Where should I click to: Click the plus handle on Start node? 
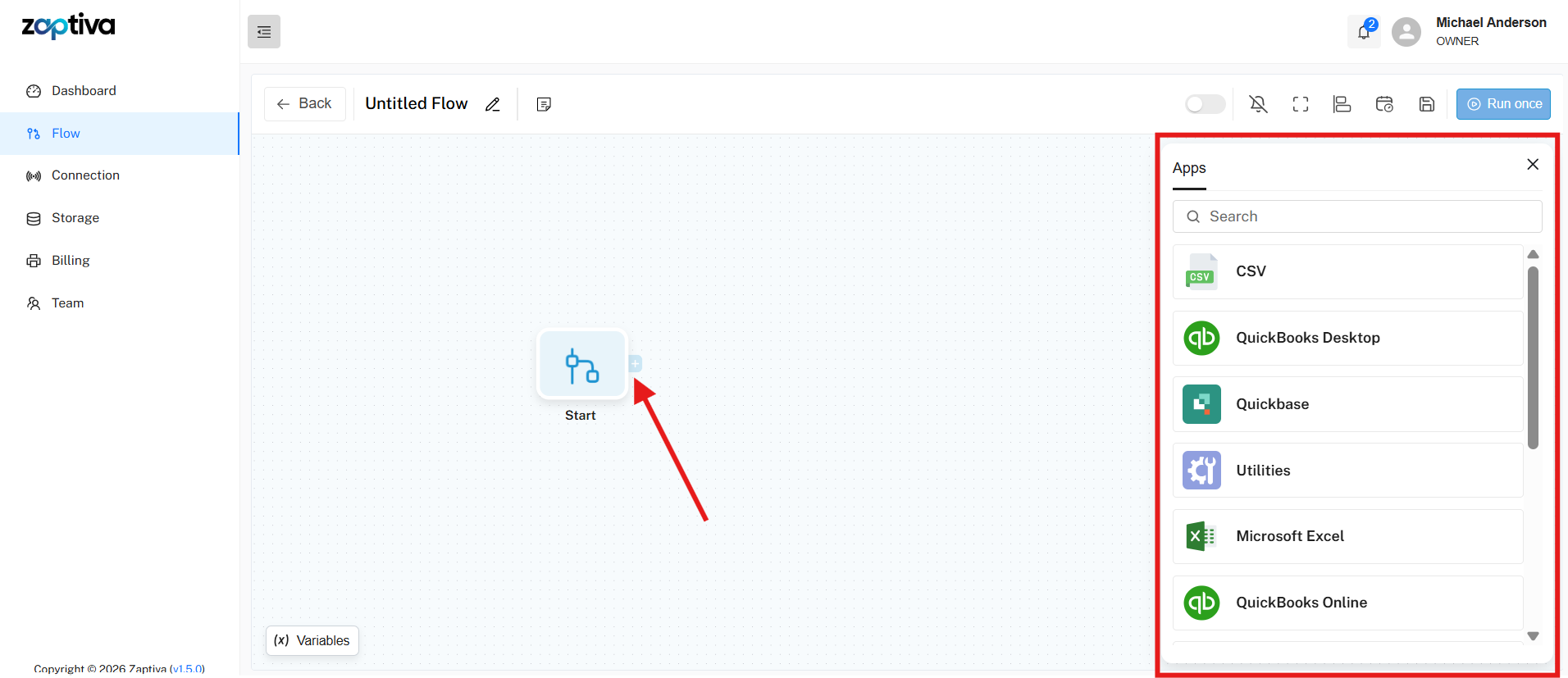pos(636,363)
